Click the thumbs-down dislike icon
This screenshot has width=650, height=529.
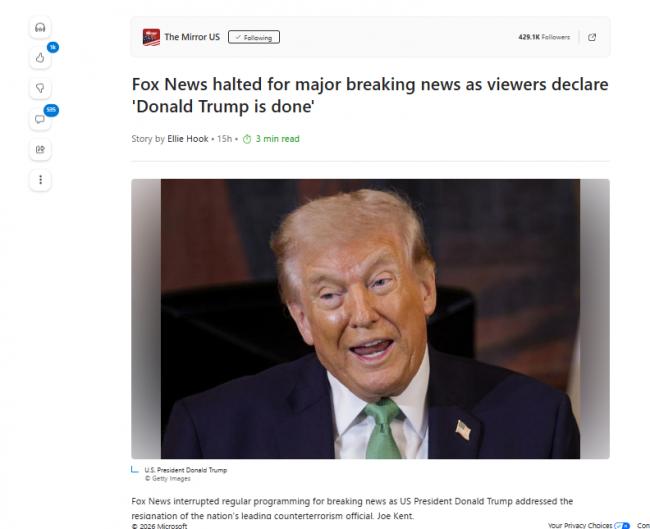click(x=40, y=88)
